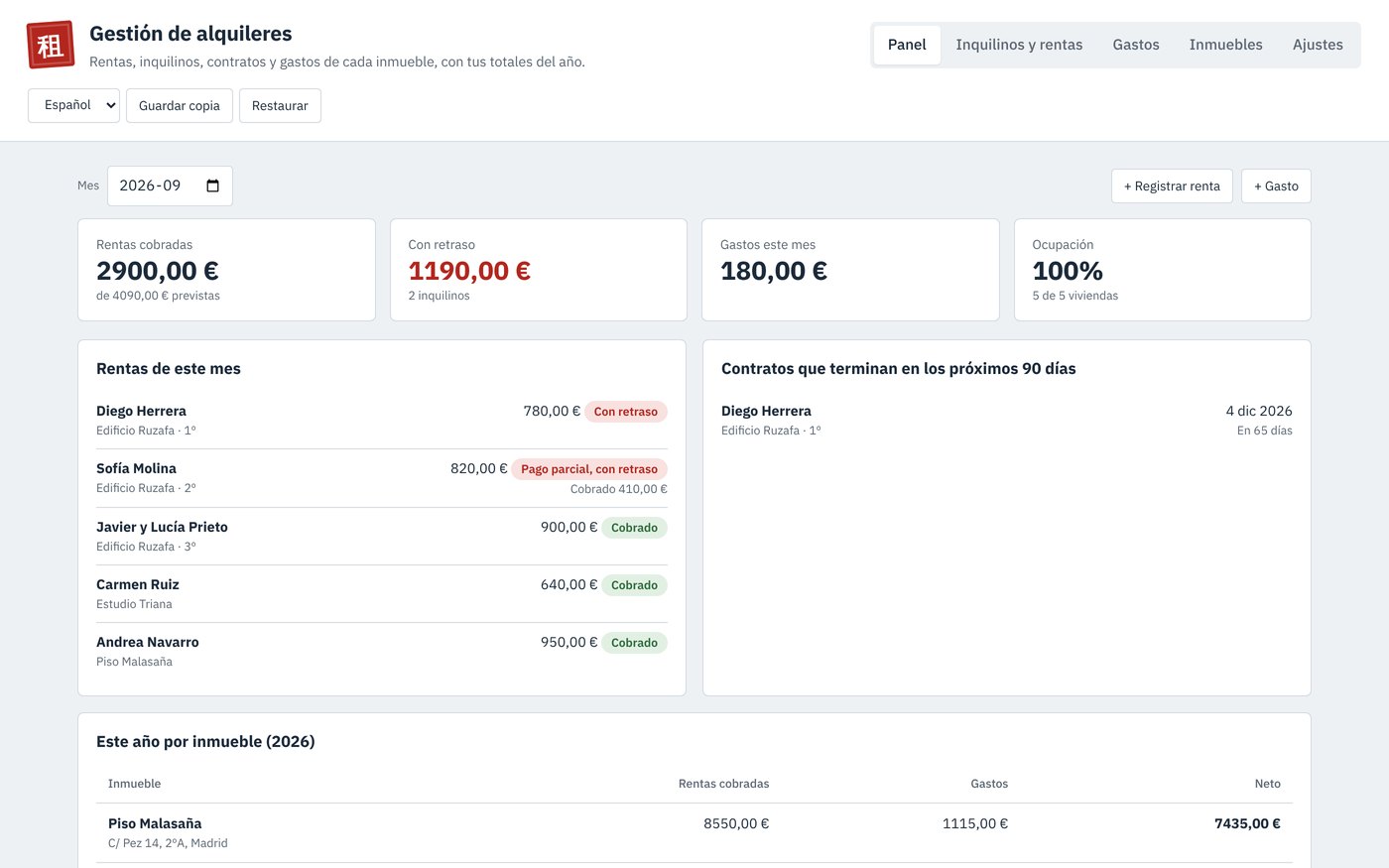
Task: Select Javier y Lucía Prieto row
Action: pyautogui.click(x=382, y=536)
